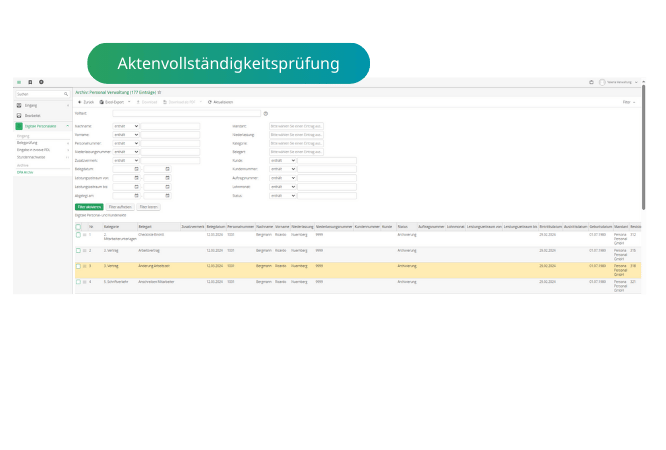The width and height of the screenshot is (666, 450).
Task: Open the Niederlassungsnummer operator dropdown
Action: [x=126, y=152]
